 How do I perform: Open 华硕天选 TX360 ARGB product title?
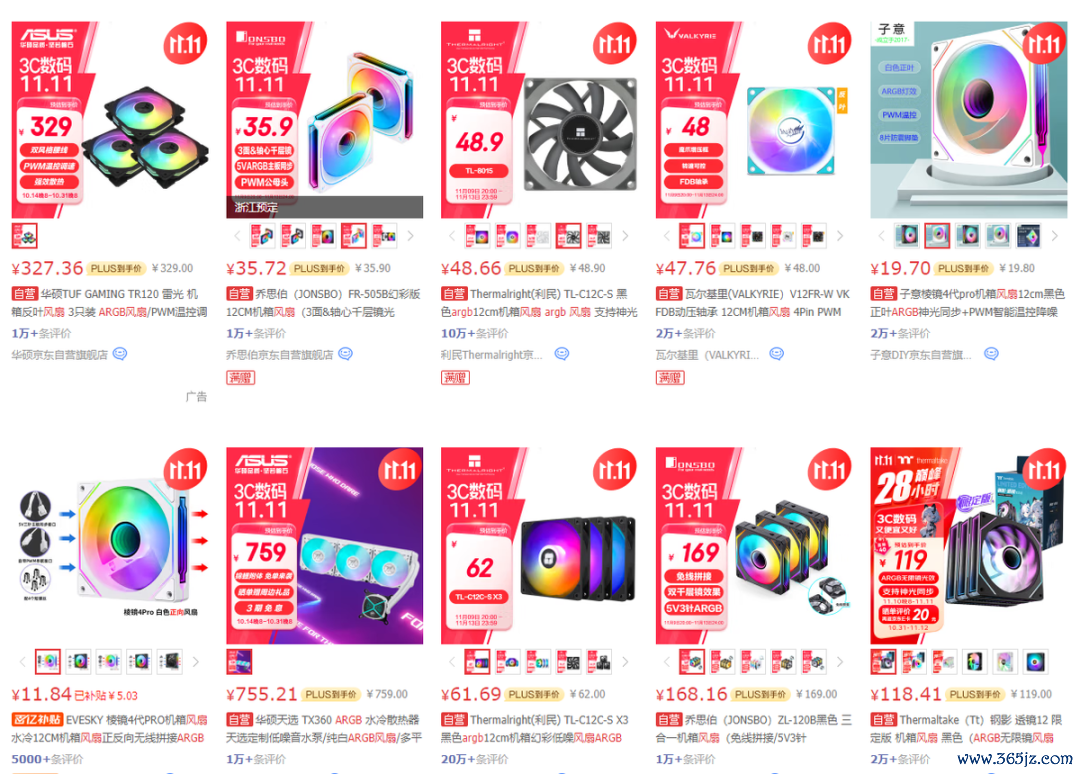(324, 729)
